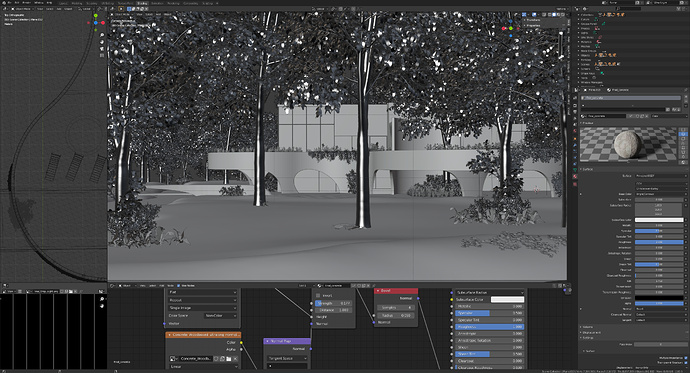The width and height of the screenshot is (690, 373).
Task: Click zoom magnifier icon in left viewport
Action: (102, 35)
